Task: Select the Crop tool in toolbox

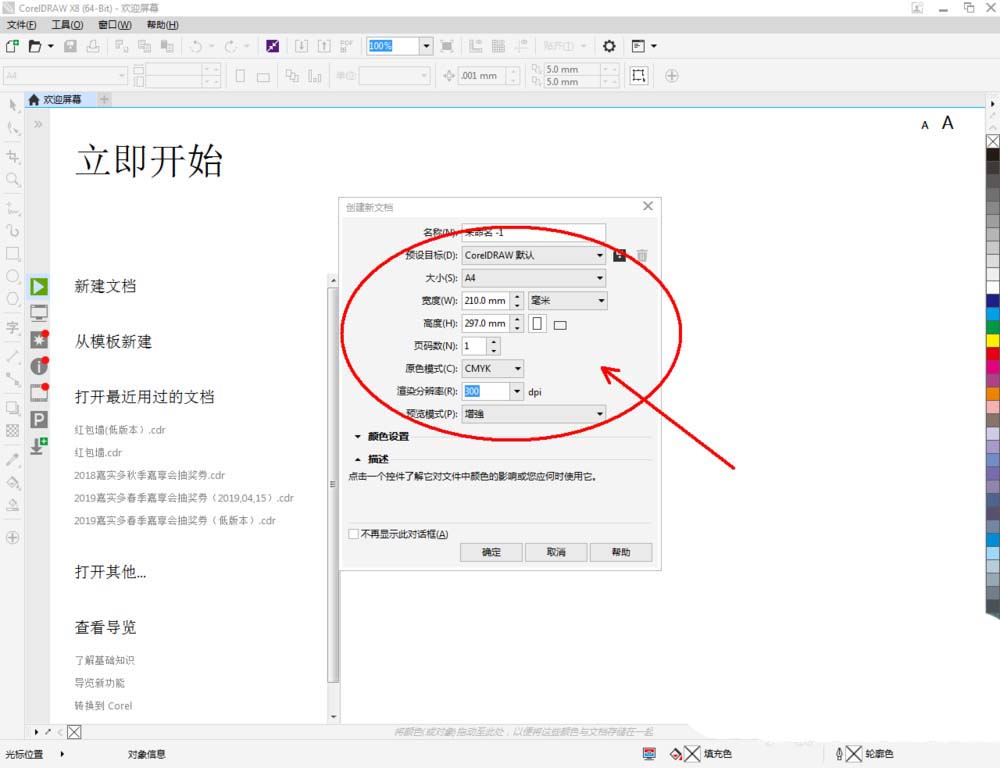Action: (13, 156)
